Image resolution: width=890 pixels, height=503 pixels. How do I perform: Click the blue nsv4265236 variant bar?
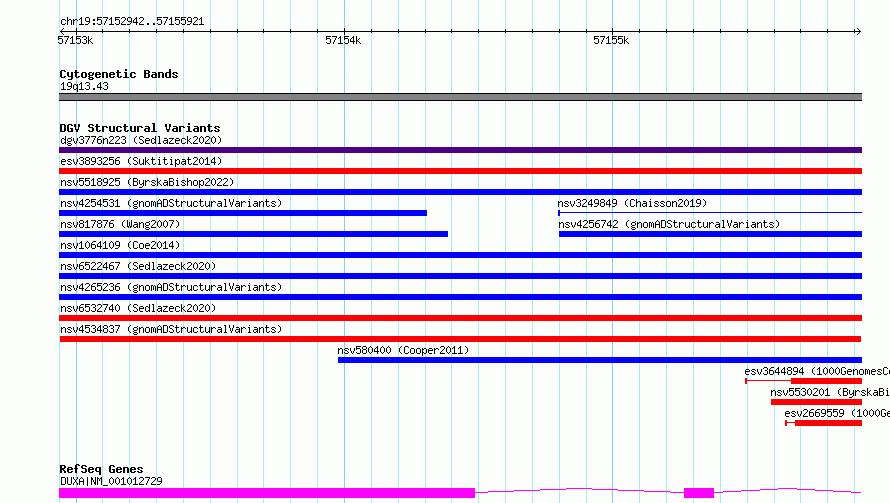460,297
